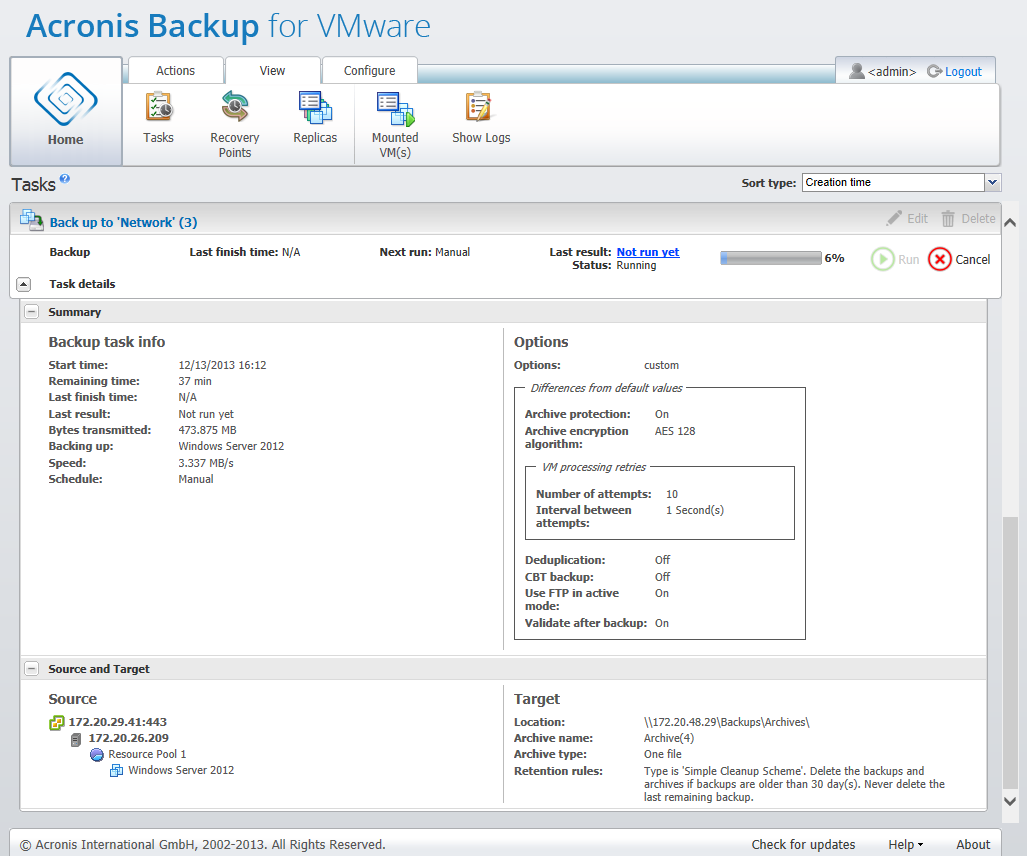Screen dimensions: 1027x856
Task: Click the archive type value 'One file'
Action: (662, 754)
